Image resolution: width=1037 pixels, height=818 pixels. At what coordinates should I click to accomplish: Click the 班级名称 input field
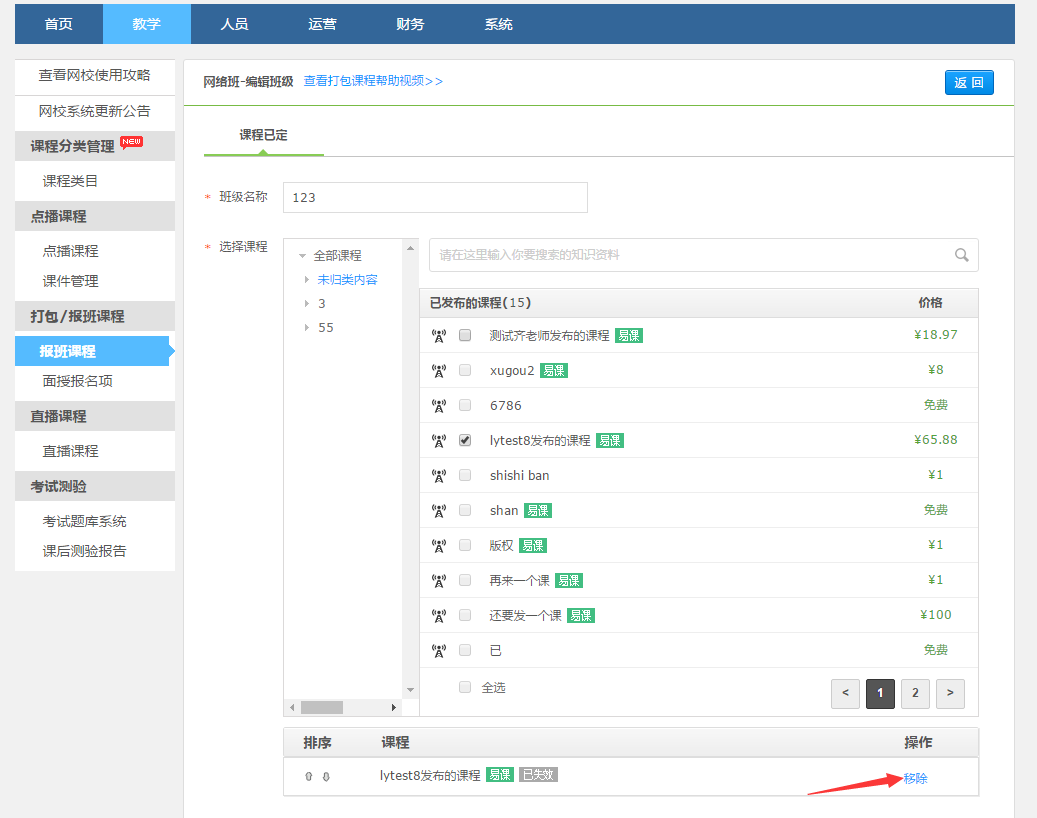pyautogui.click(x=435, y=197)
